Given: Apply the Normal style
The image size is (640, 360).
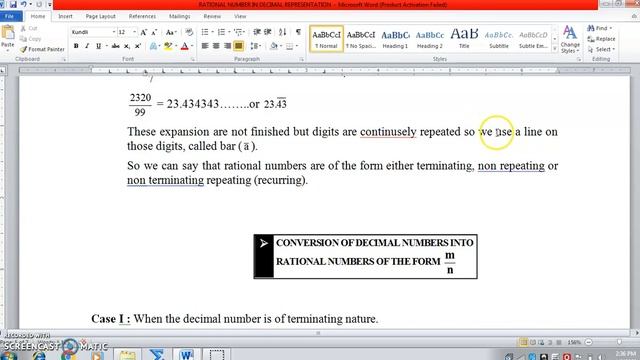Looking at the screenshot, I should (326, 39).
